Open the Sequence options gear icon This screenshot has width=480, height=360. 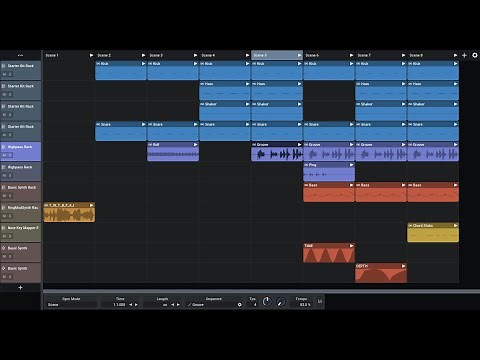(239, 304)
